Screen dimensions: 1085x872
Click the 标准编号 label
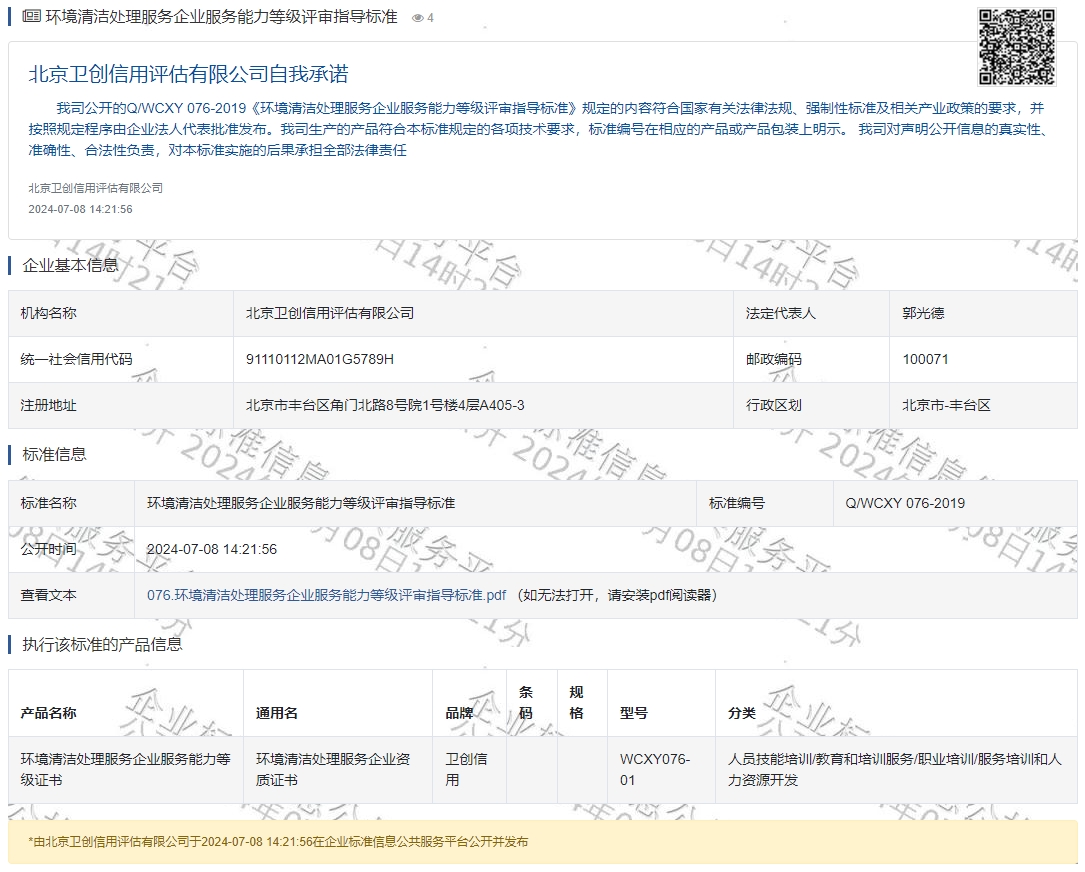point(737,503)
